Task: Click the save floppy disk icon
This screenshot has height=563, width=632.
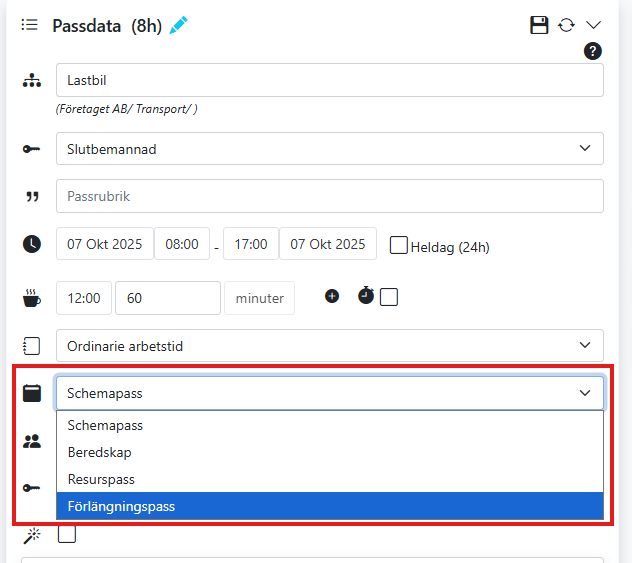Action: (539, 25)
